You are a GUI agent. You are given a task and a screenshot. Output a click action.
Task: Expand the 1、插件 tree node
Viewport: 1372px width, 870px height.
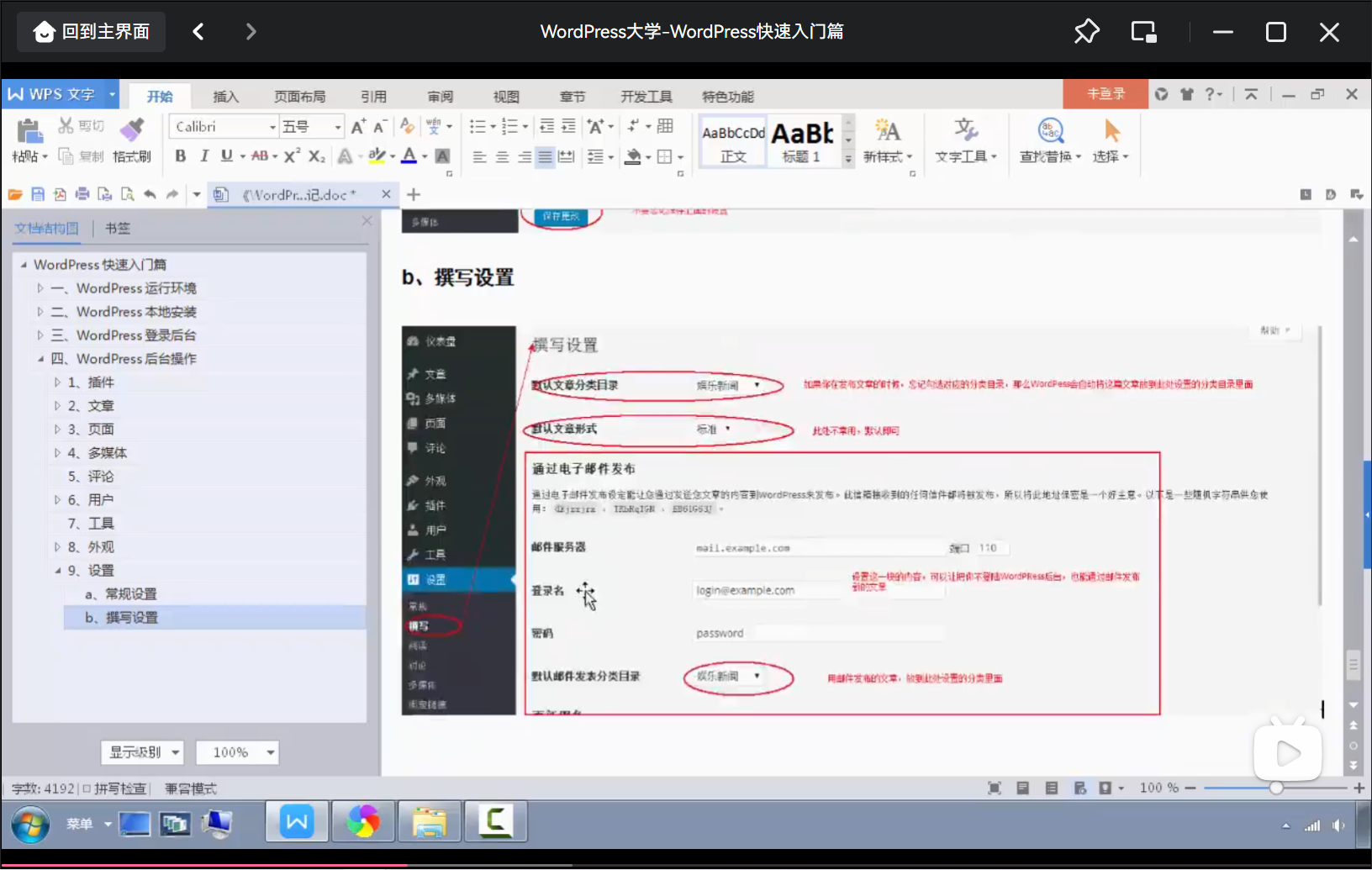[57, 382]
